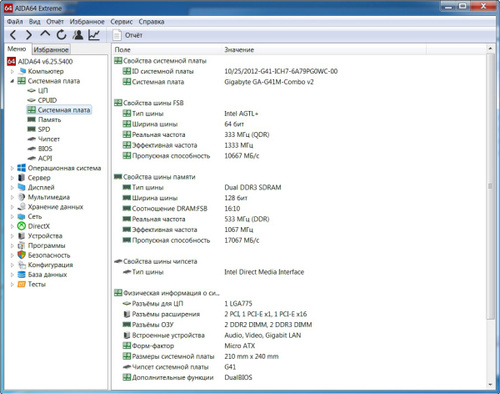This screenshot has width=500, height=394.
Task: Expand the DirectX tree node
Action: (12, 226)
